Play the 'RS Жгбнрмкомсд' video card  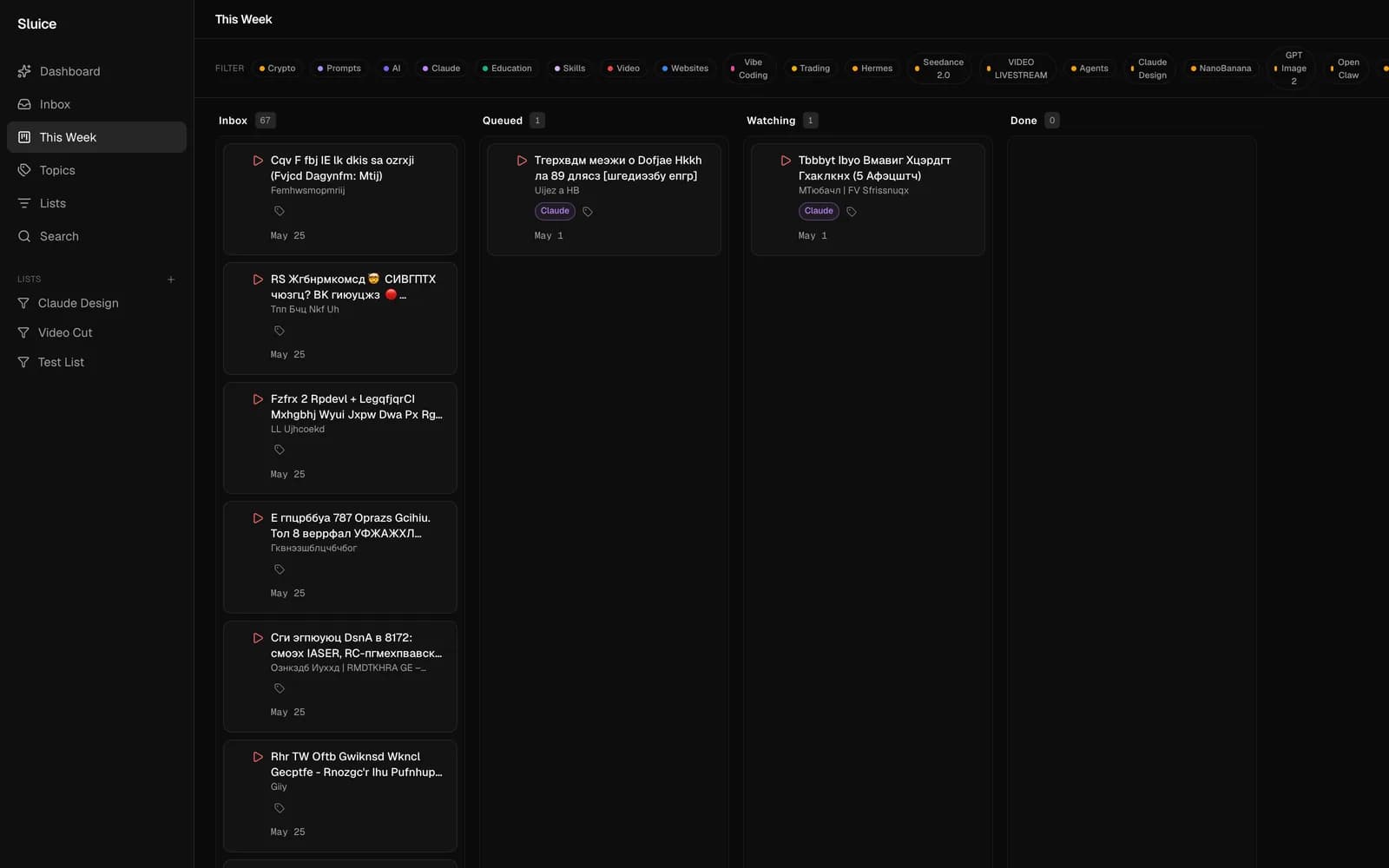coord(258,279)
